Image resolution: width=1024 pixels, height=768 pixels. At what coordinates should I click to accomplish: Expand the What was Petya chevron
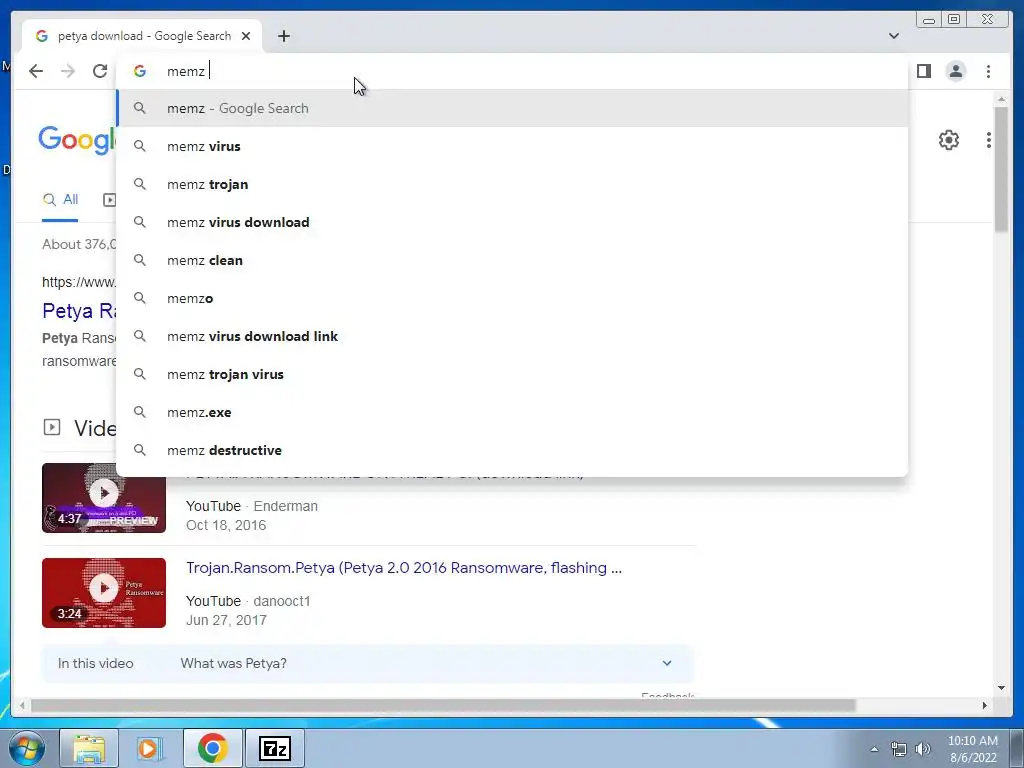coord(667,663)
